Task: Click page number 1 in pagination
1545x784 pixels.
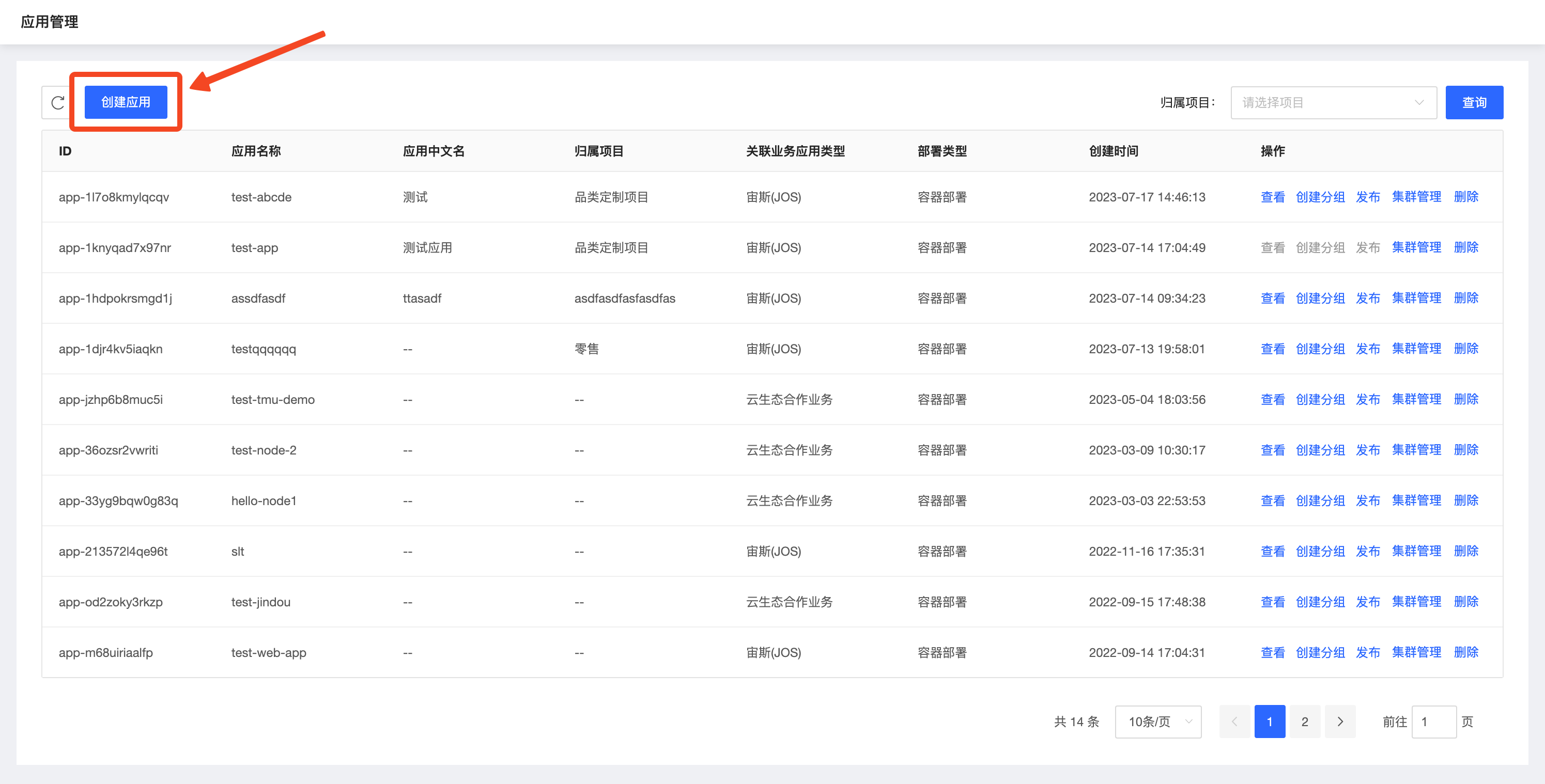Action: click(1270, 722)
